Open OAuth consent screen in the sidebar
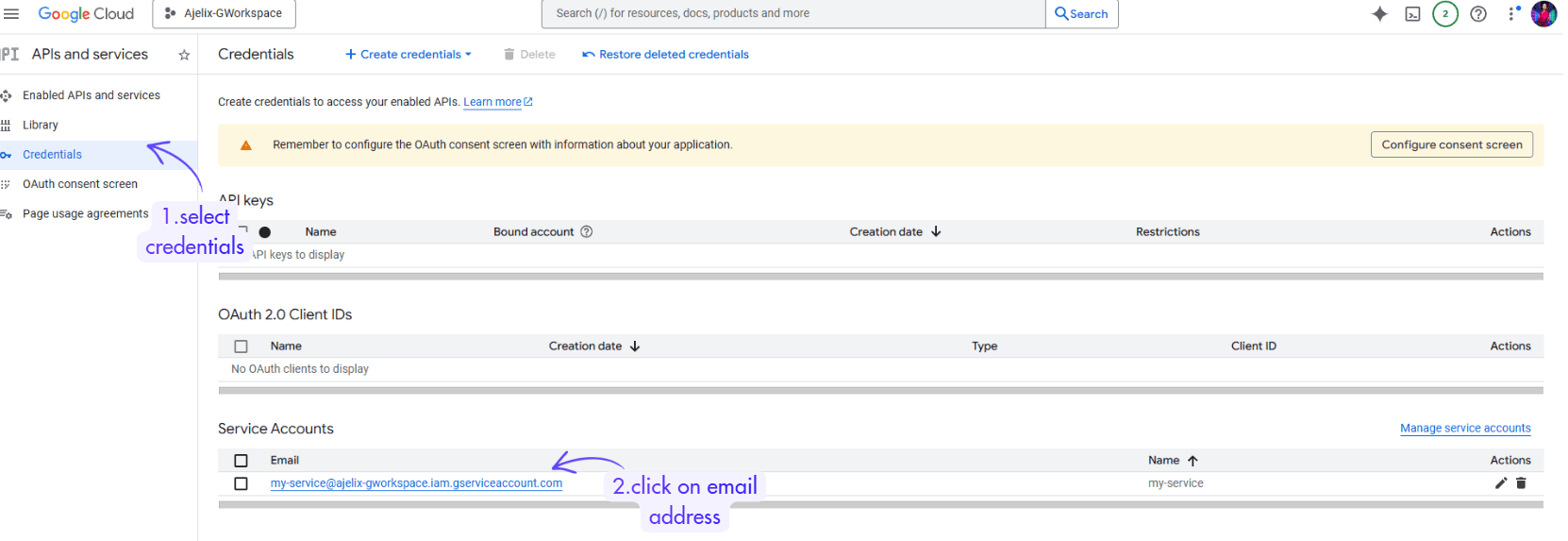Screen dimensions: 1568x541 coord(80,184)
